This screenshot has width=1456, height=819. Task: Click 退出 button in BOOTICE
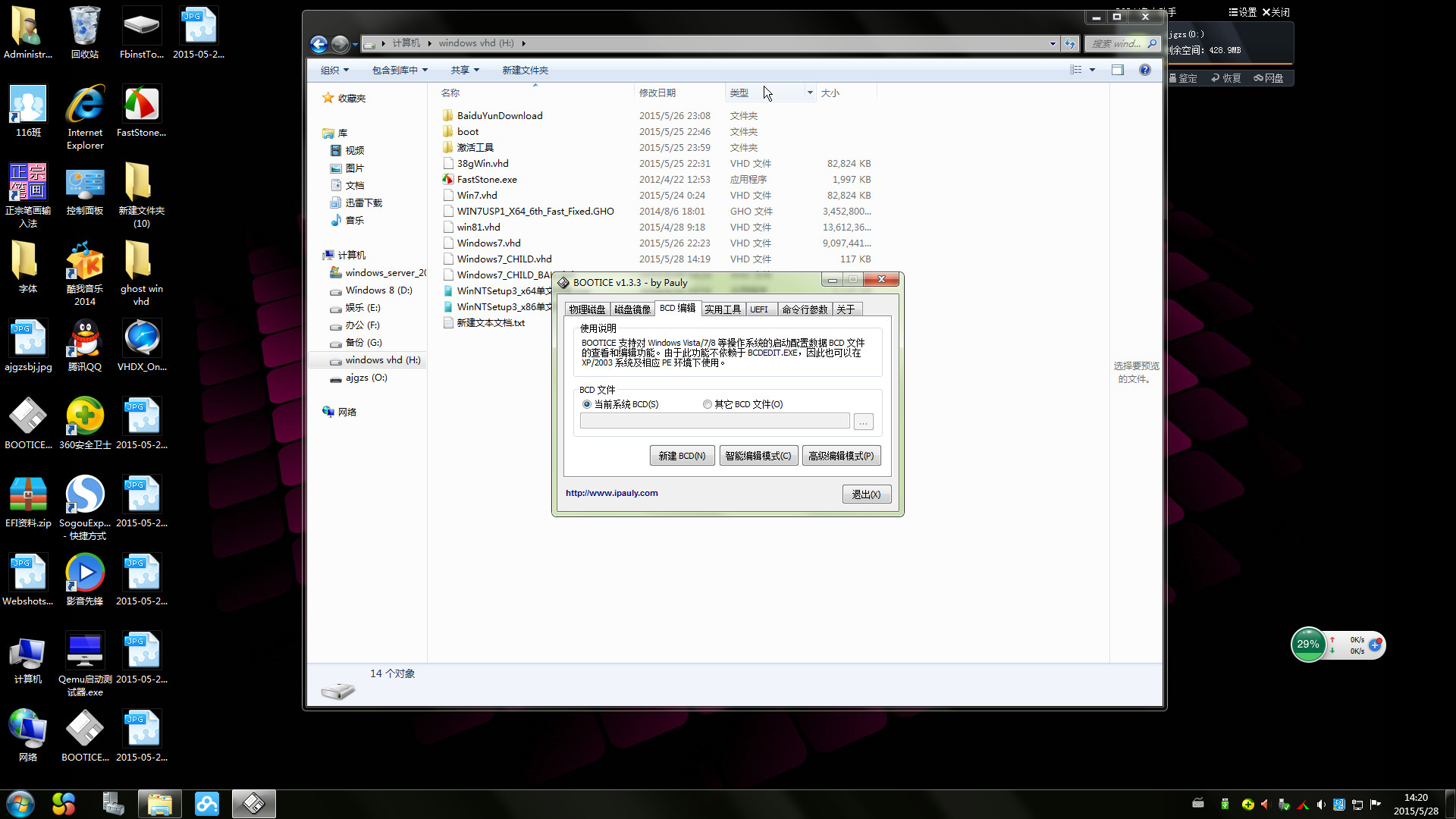pos(866,494)
